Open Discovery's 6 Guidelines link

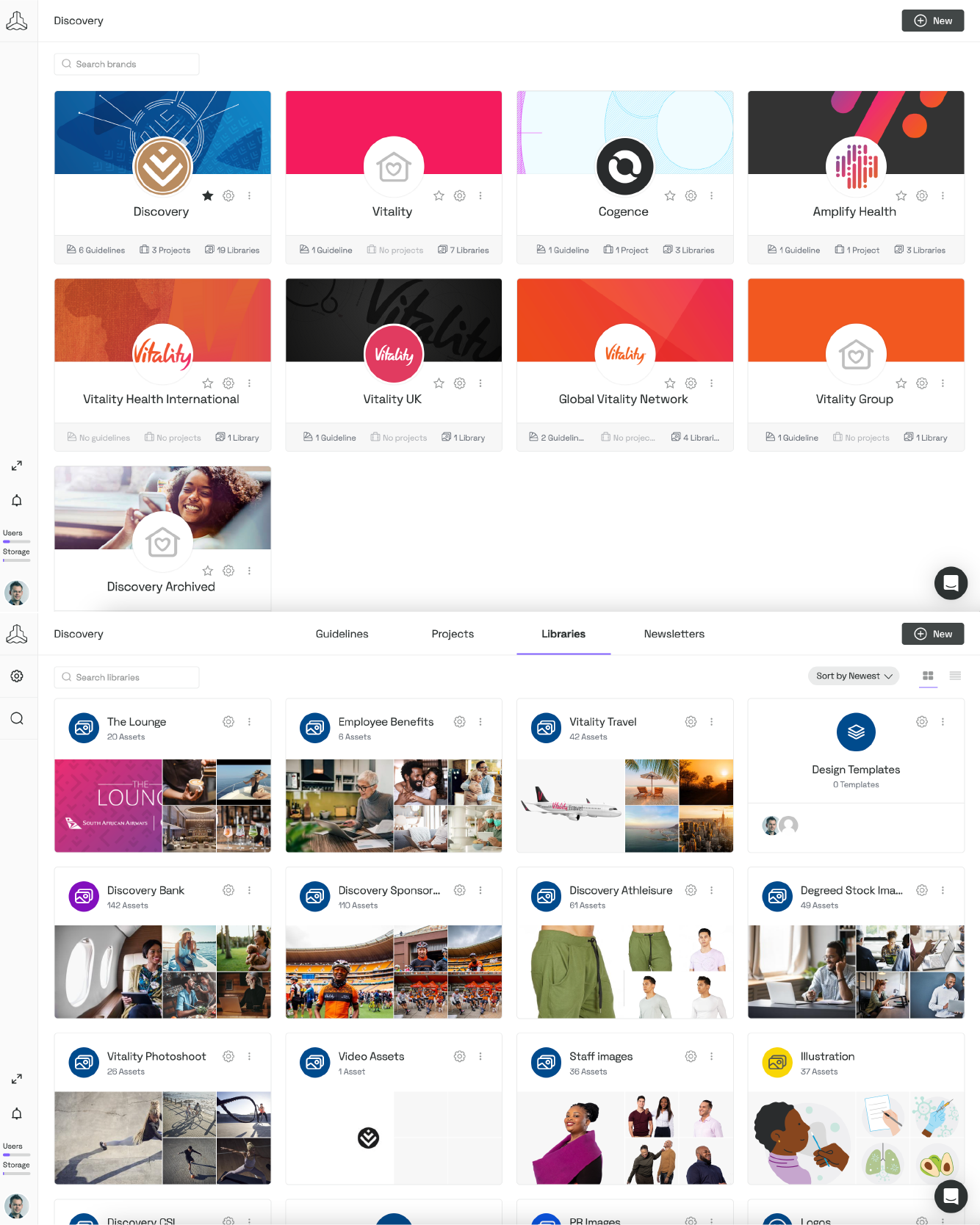pyautogui.click(x=96, y=250)
